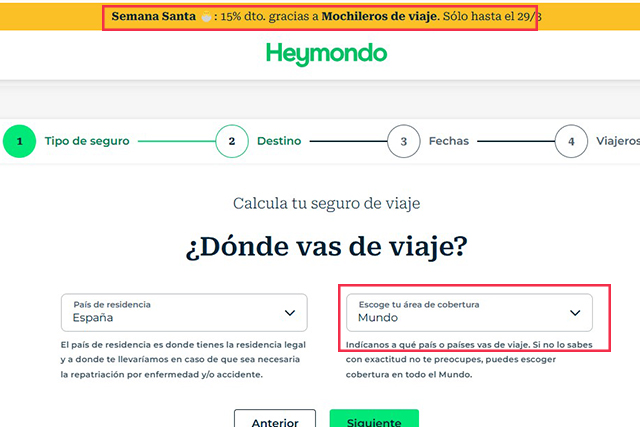Select step 1 circle Tipo de seguro

(19, 141)
